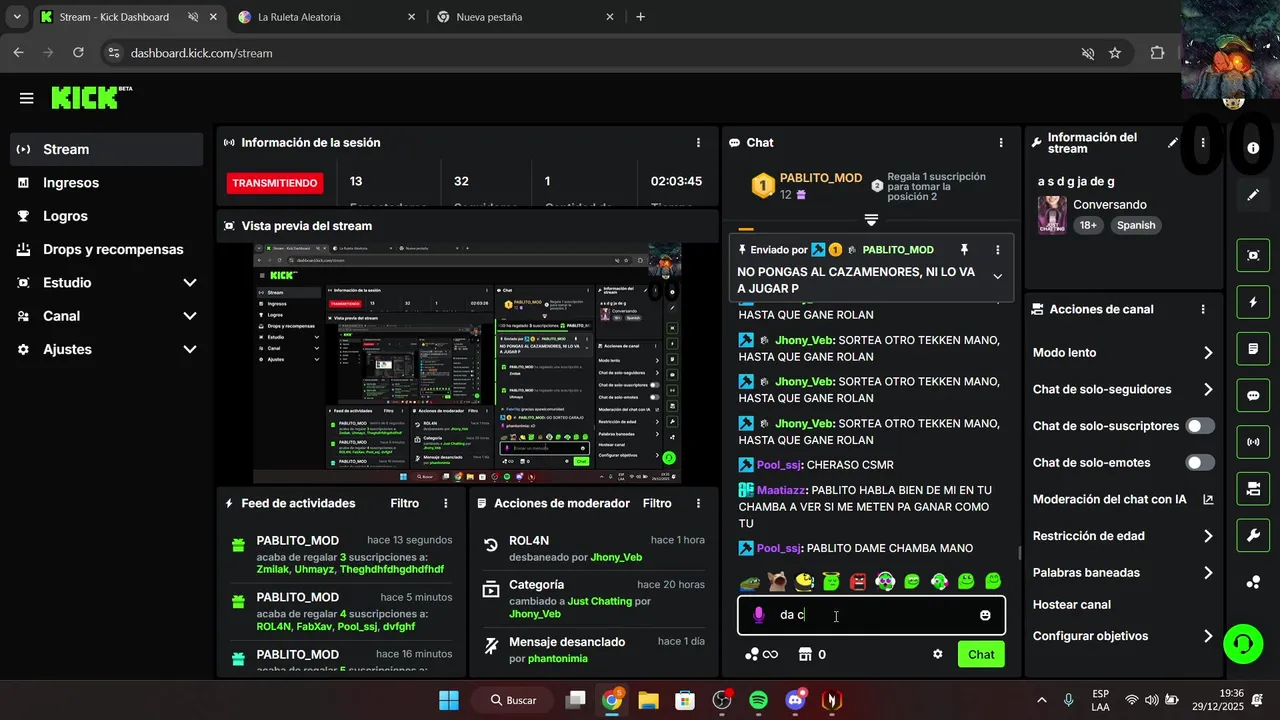Open Feed de actividades Filtro
The width and height of the screenshot is (1280, 720).
(405, 504)
